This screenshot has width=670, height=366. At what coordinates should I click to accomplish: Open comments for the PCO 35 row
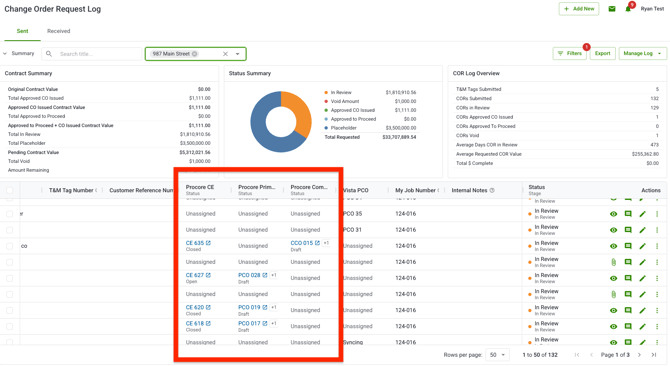[628, 214]
